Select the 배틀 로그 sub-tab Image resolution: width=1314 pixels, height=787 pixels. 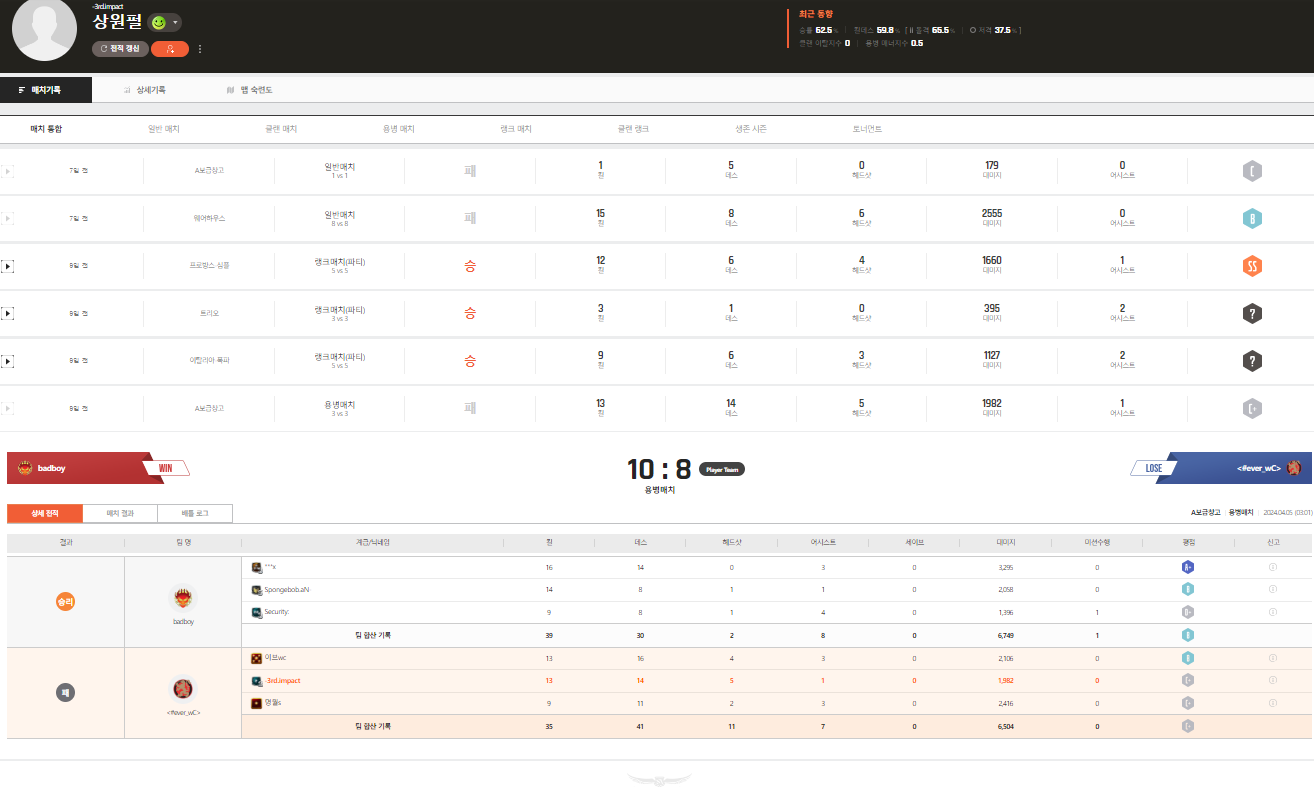point(194,514)
